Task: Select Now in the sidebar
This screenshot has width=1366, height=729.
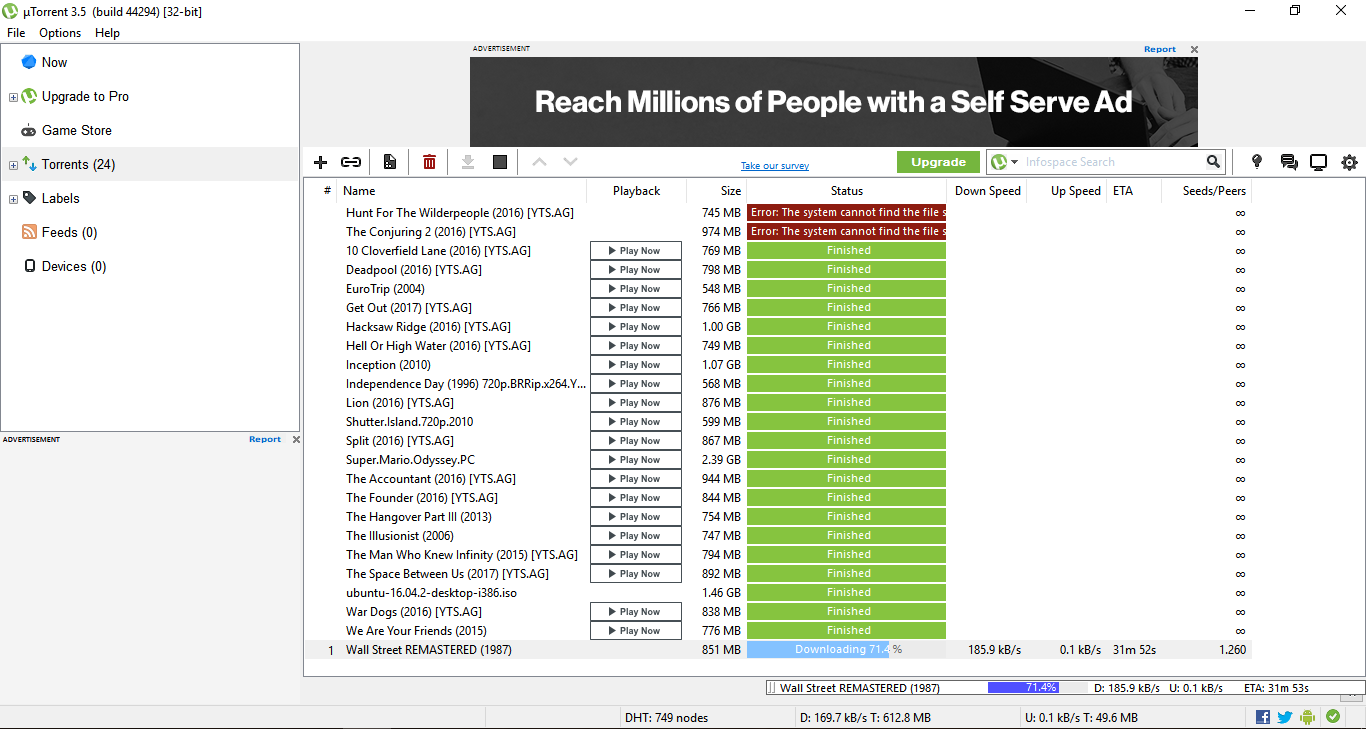Action: [54, 62]
